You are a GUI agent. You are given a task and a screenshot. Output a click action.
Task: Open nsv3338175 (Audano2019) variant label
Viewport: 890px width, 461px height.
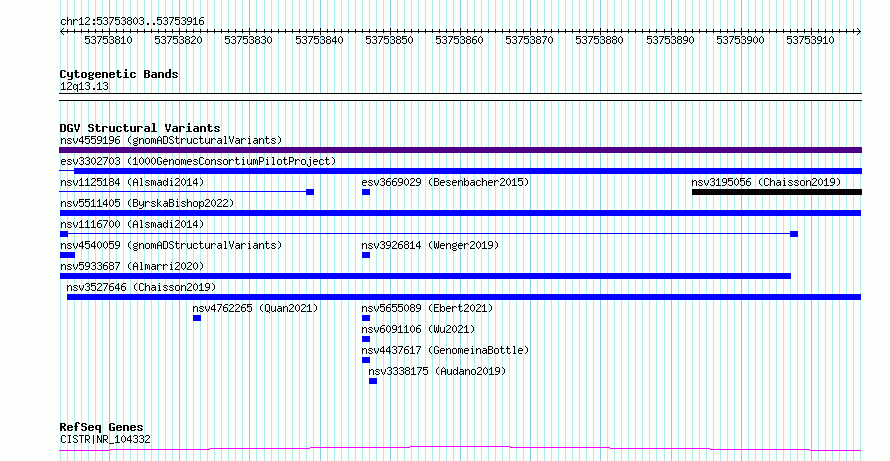(x=437, y=371)
